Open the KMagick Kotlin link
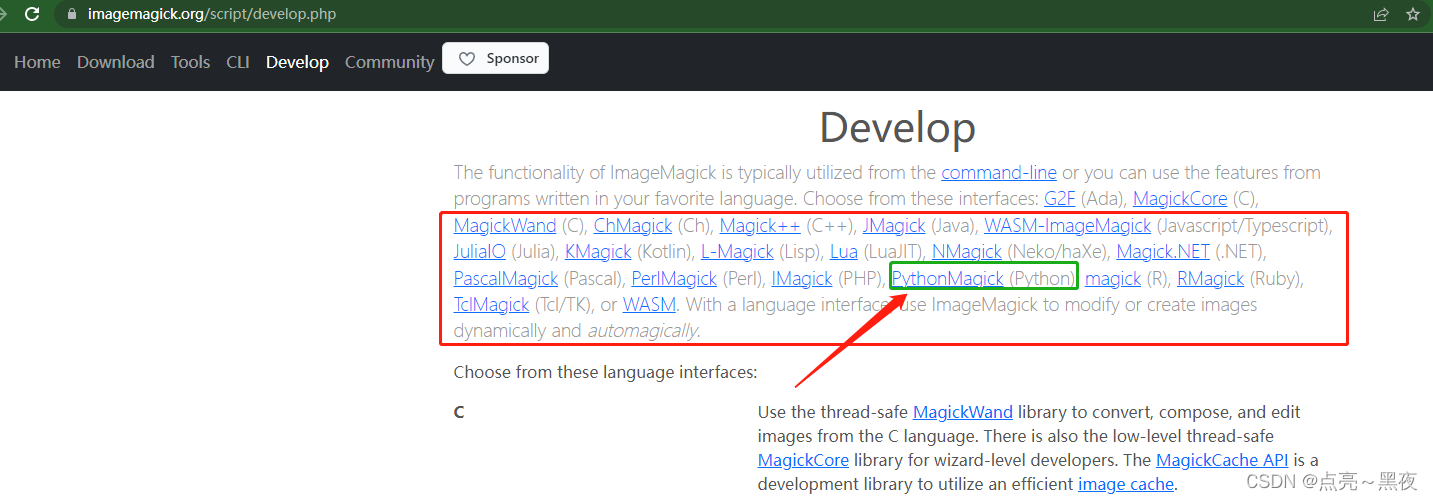 tap(598, 251)
